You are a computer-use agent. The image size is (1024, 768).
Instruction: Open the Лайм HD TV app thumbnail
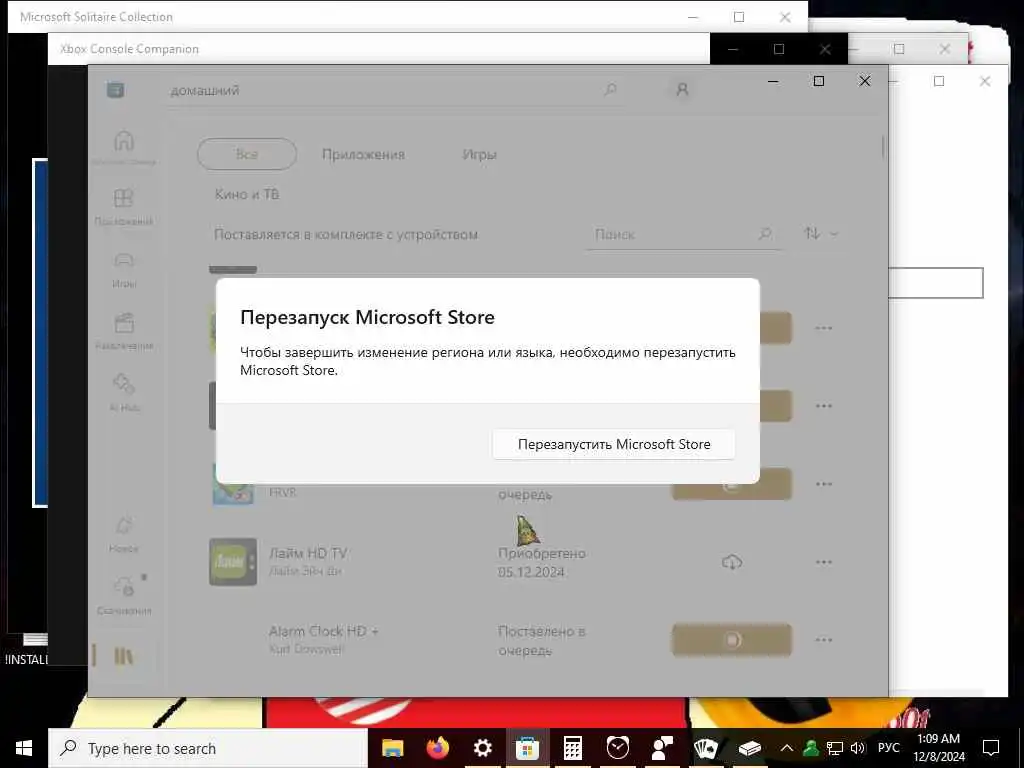(x=232, y=562)
